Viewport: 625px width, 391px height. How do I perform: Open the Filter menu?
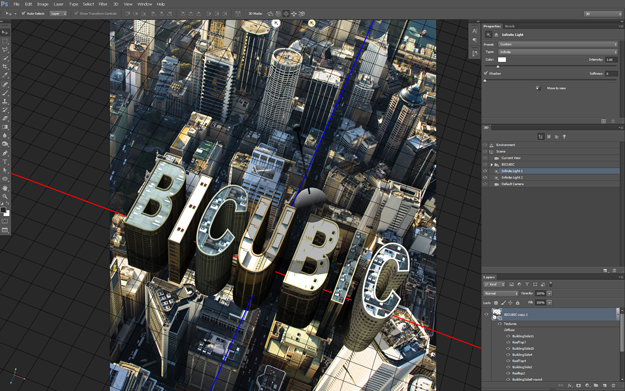click(x=103, y=4)
